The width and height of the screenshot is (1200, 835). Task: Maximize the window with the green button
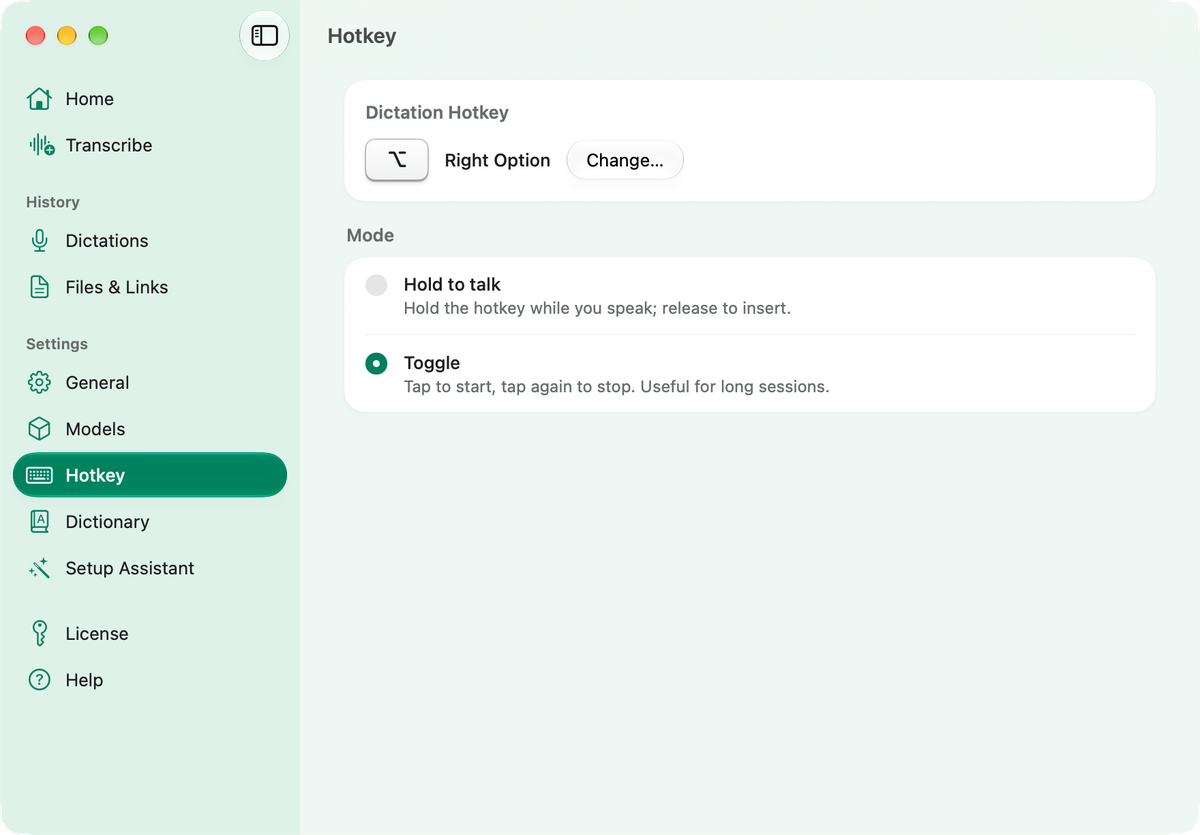pos(98,36)
